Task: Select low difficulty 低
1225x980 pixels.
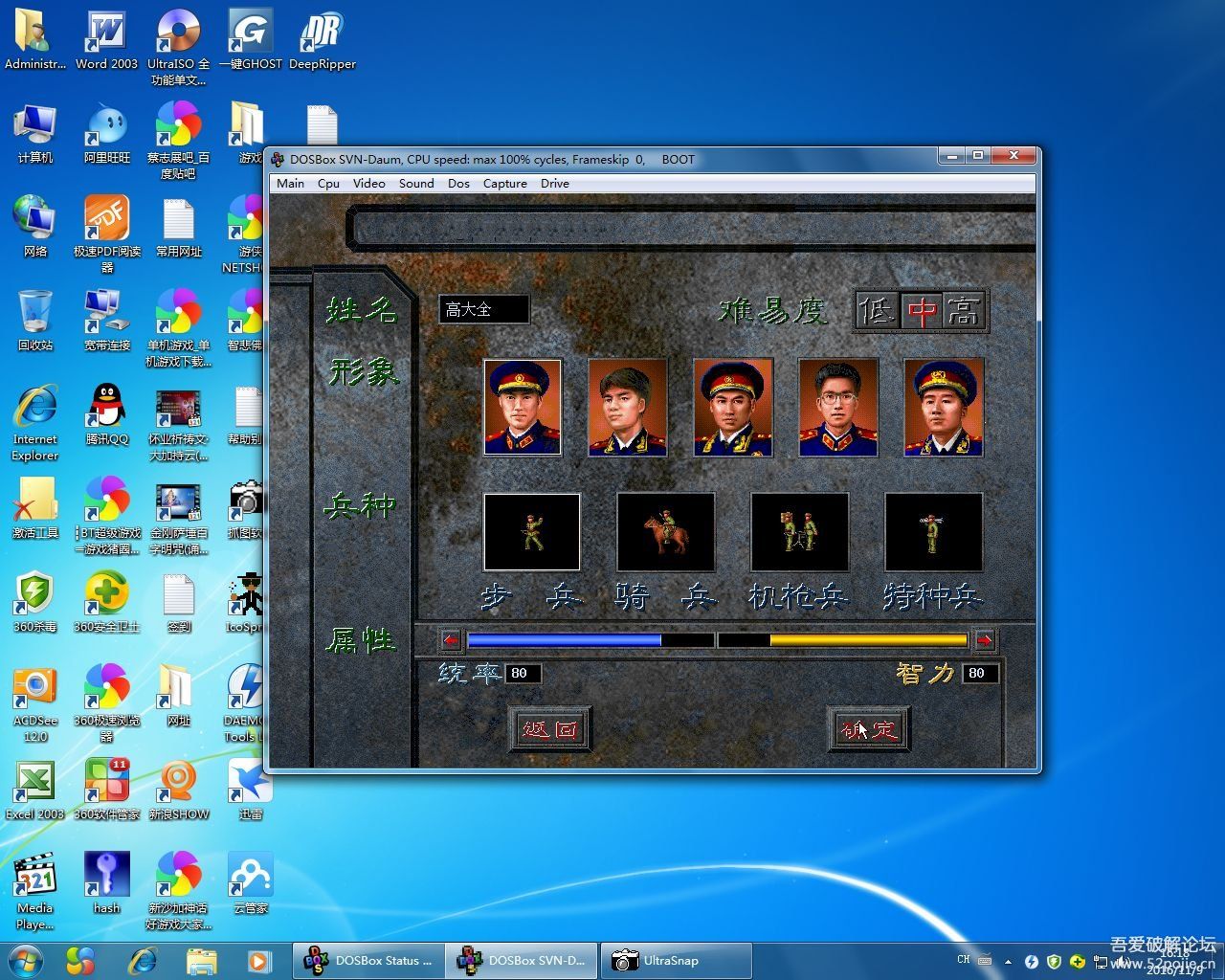Action: (877, 311)
